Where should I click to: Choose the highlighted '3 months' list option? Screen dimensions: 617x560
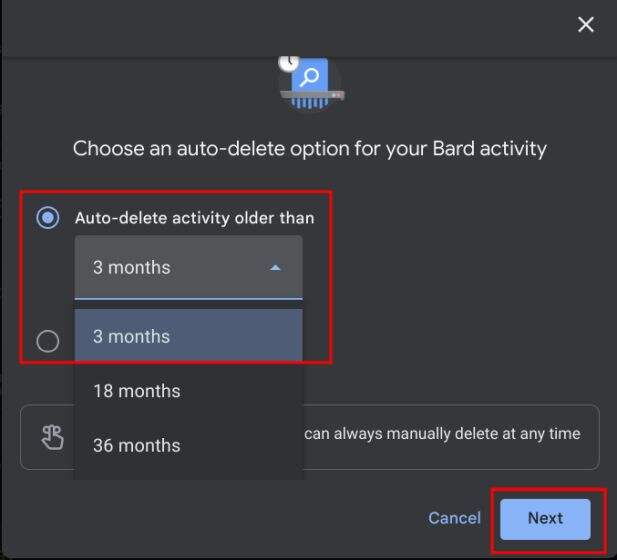188,336
